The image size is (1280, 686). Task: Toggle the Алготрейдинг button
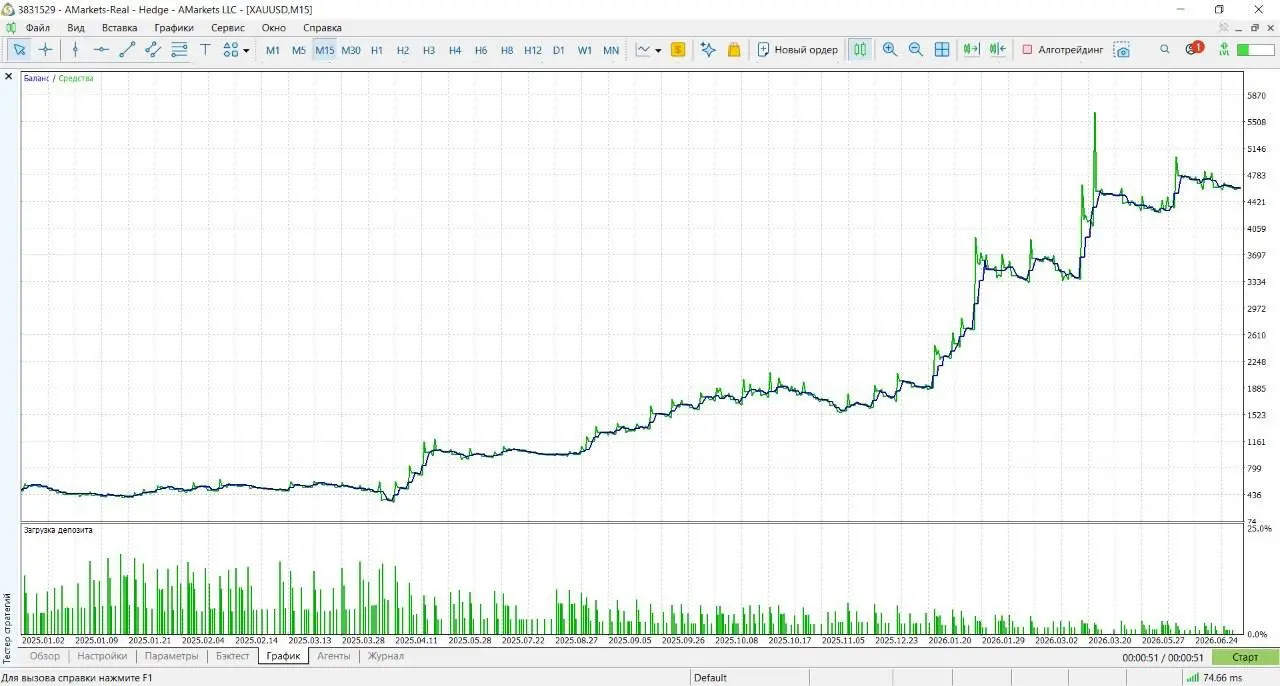point(1062,50)
